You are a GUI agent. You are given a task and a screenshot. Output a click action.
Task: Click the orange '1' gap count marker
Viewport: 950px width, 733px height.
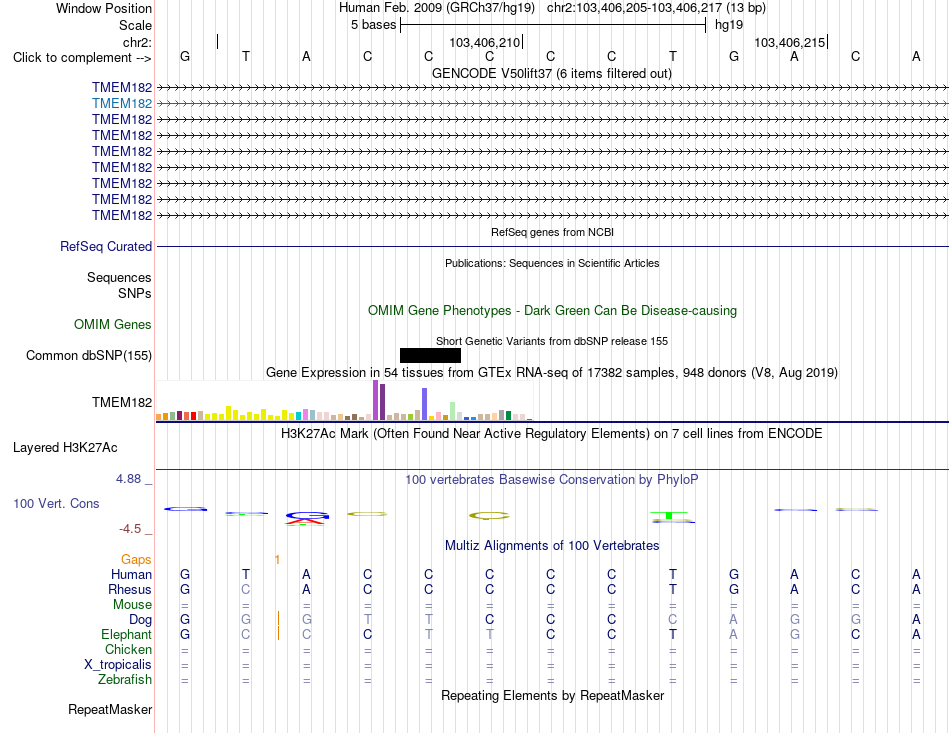pyautogui.click(x=277, y=560)
